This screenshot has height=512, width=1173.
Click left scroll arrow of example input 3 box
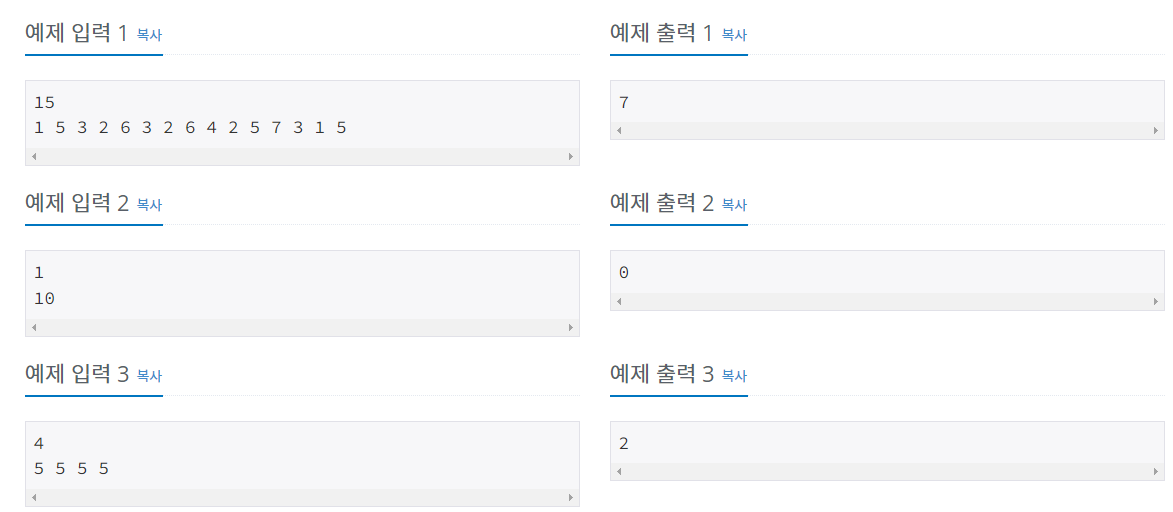[x=34, y=498]
